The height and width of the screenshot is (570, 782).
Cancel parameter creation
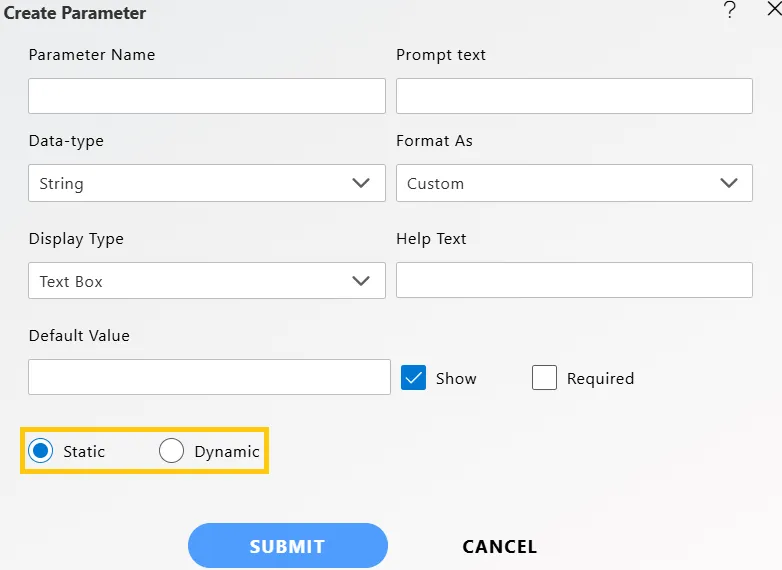pyautogui.click(x=500, y=547)
